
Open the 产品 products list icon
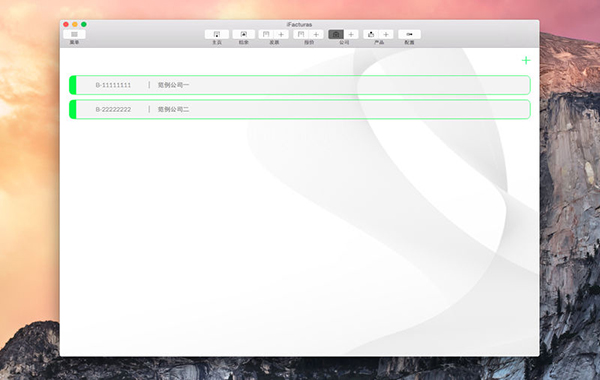pyautogui.click(x=371, y=34)
